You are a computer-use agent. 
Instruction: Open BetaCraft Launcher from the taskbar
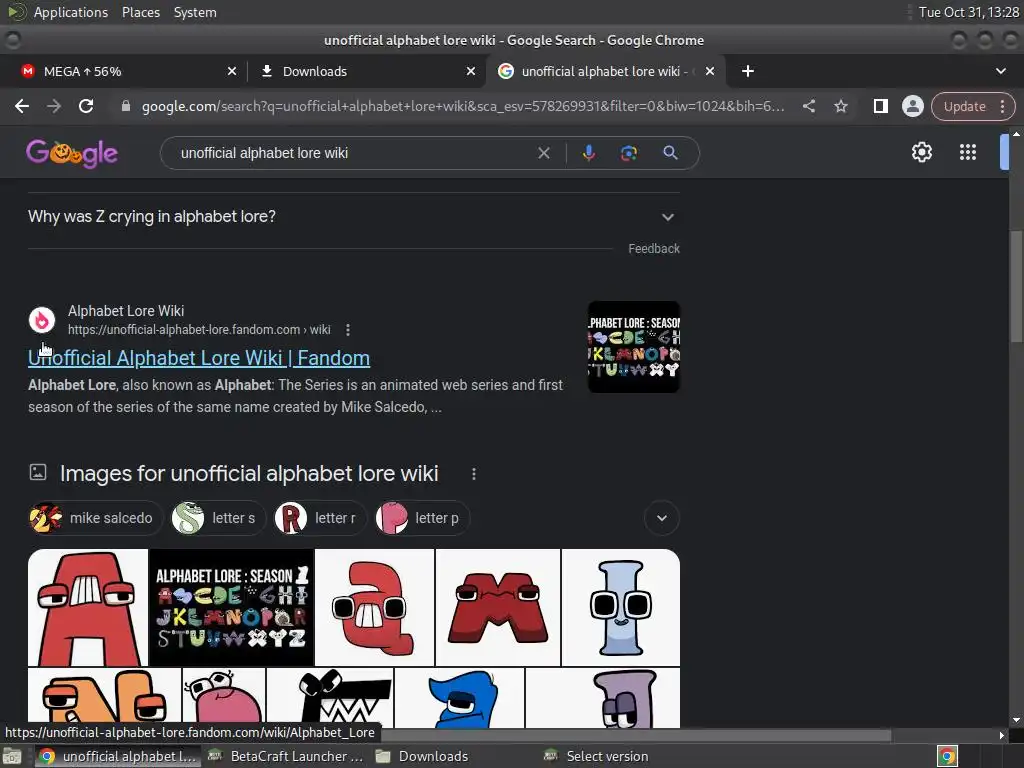coord(287,756)
